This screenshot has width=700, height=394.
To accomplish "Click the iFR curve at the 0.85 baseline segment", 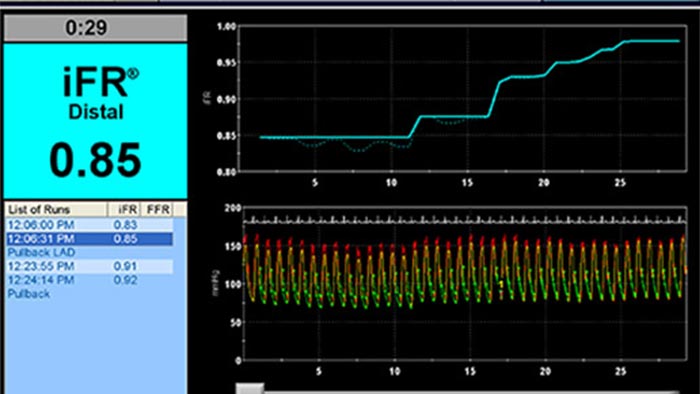I will [x=334, y=137].
